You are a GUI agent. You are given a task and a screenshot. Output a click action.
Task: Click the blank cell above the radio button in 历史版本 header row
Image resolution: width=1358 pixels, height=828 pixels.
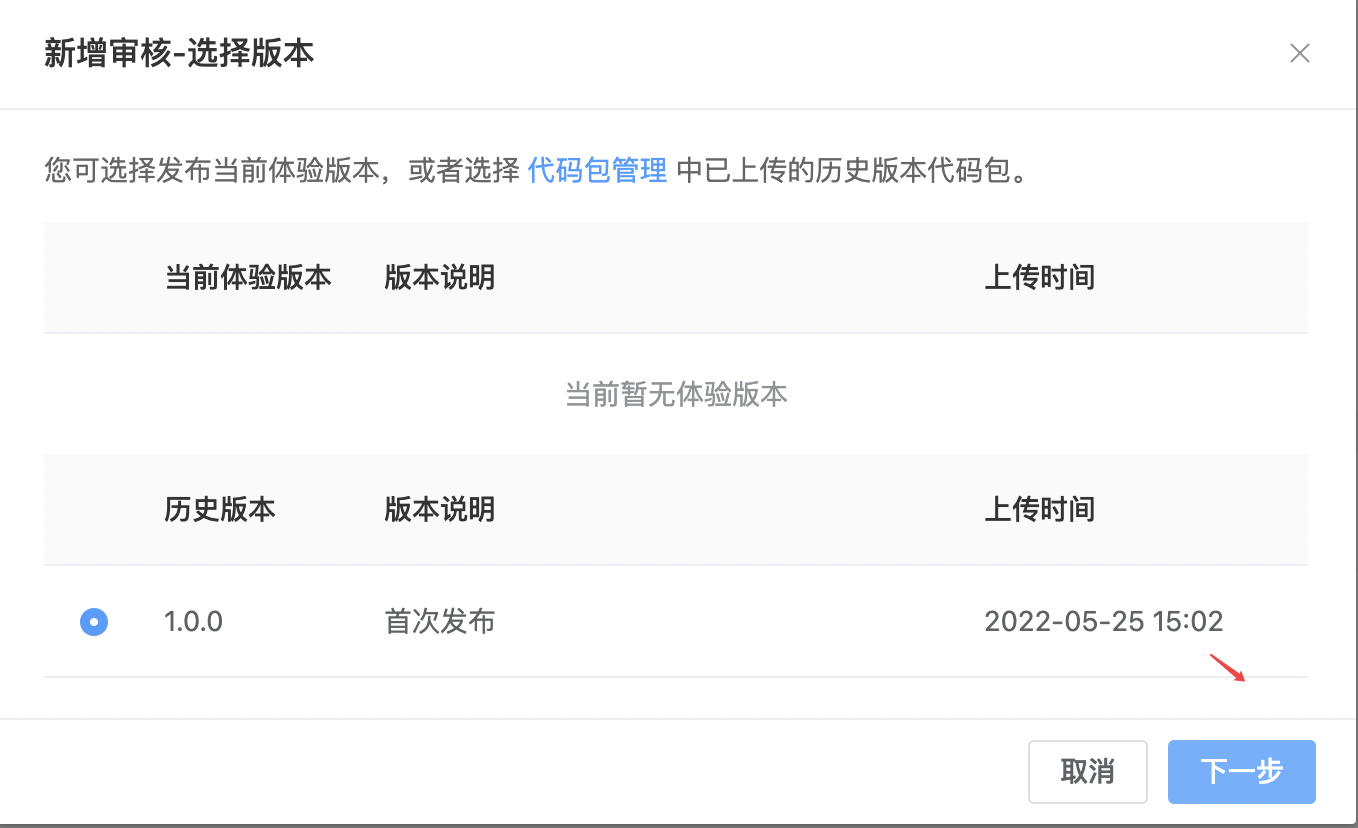tap(94, 509)
